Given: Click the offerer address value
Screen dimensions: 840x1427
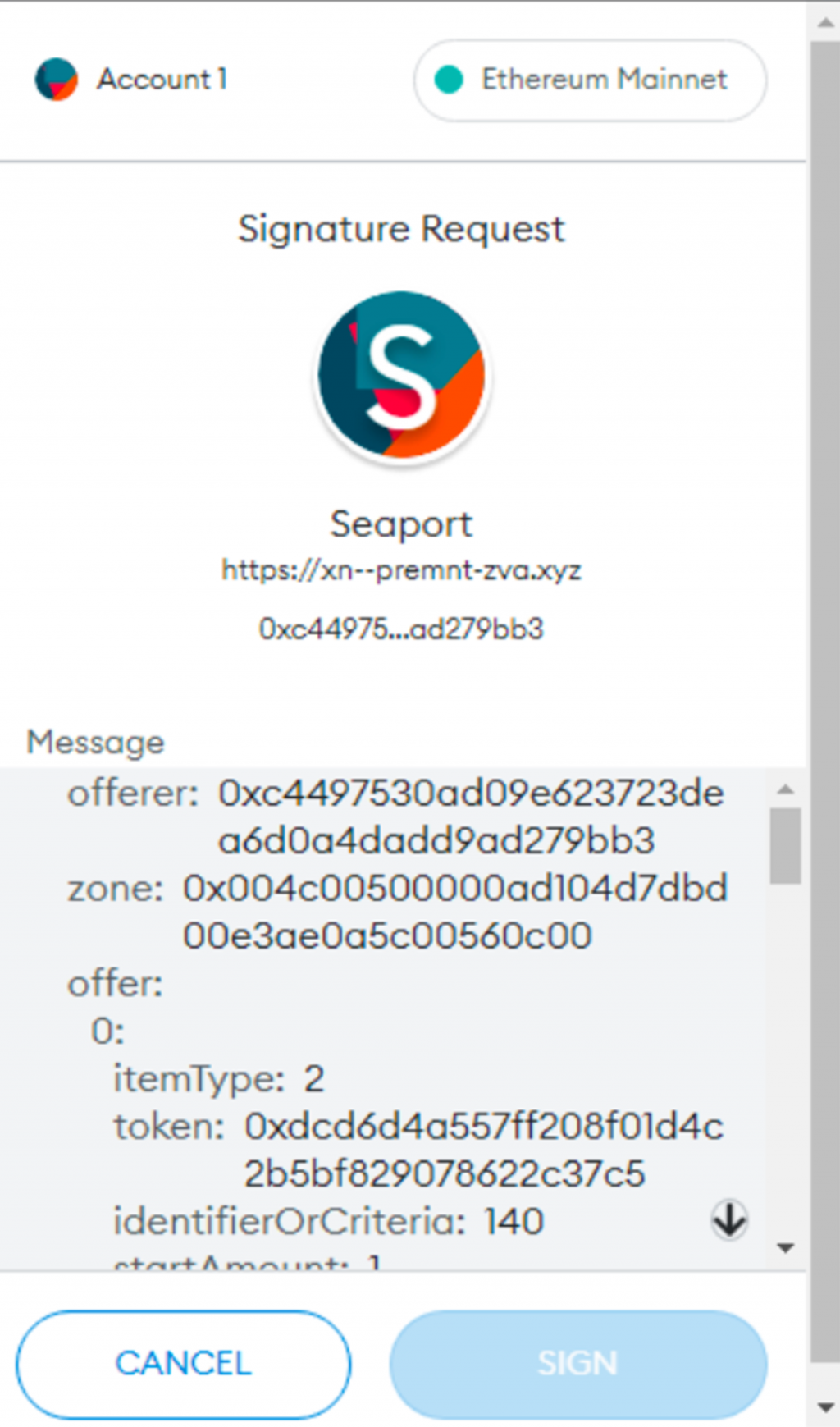Looking at the screenshot, I should coord(471,816).
